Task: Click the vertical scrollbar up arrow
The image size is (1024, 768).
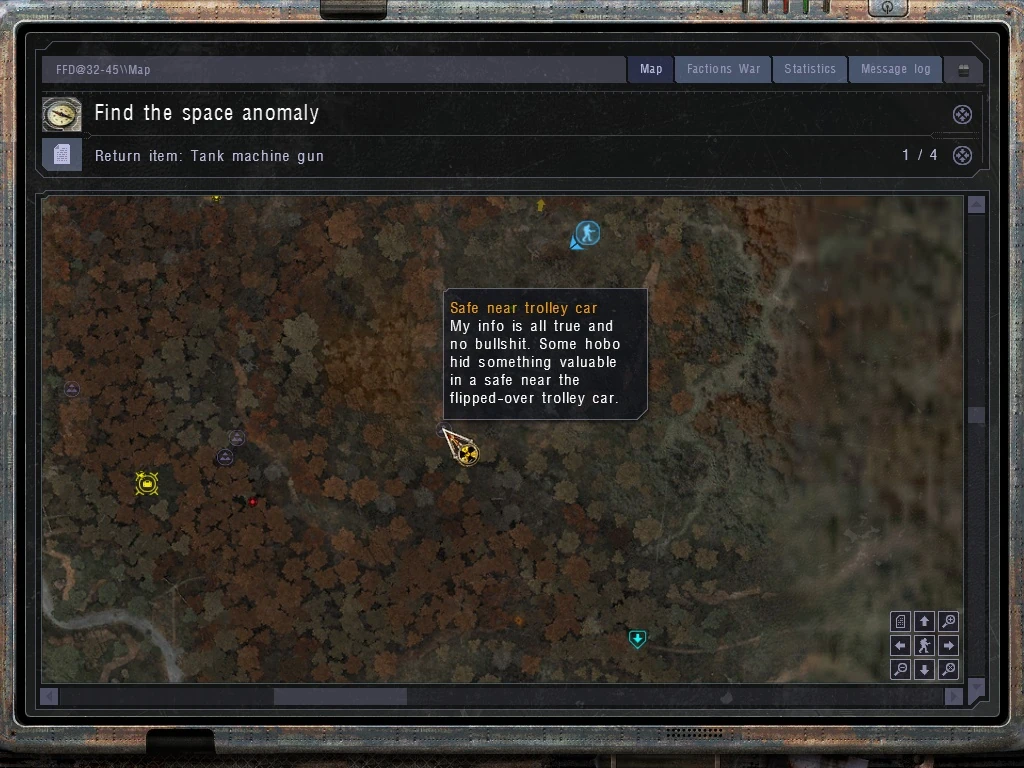Action: (x=976, y=205)
